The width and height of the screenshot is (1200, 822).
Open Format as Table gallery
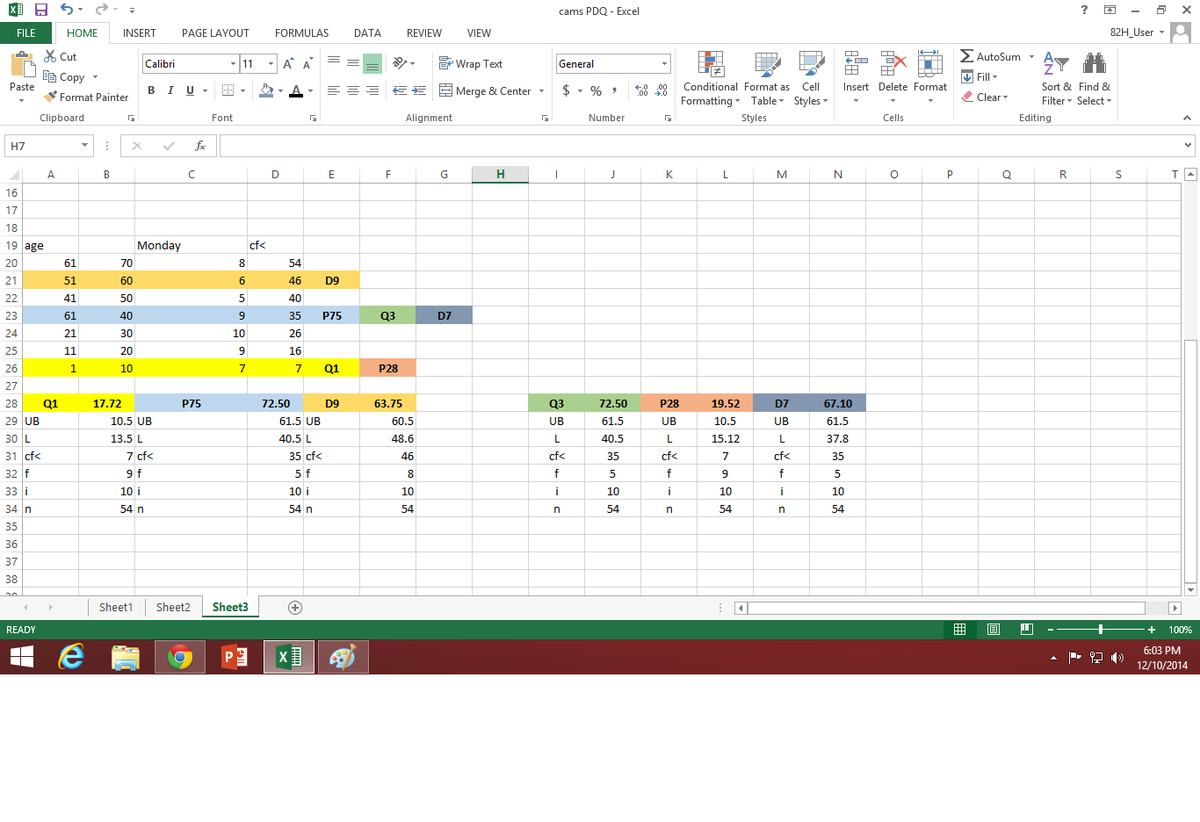coord(769,79)
